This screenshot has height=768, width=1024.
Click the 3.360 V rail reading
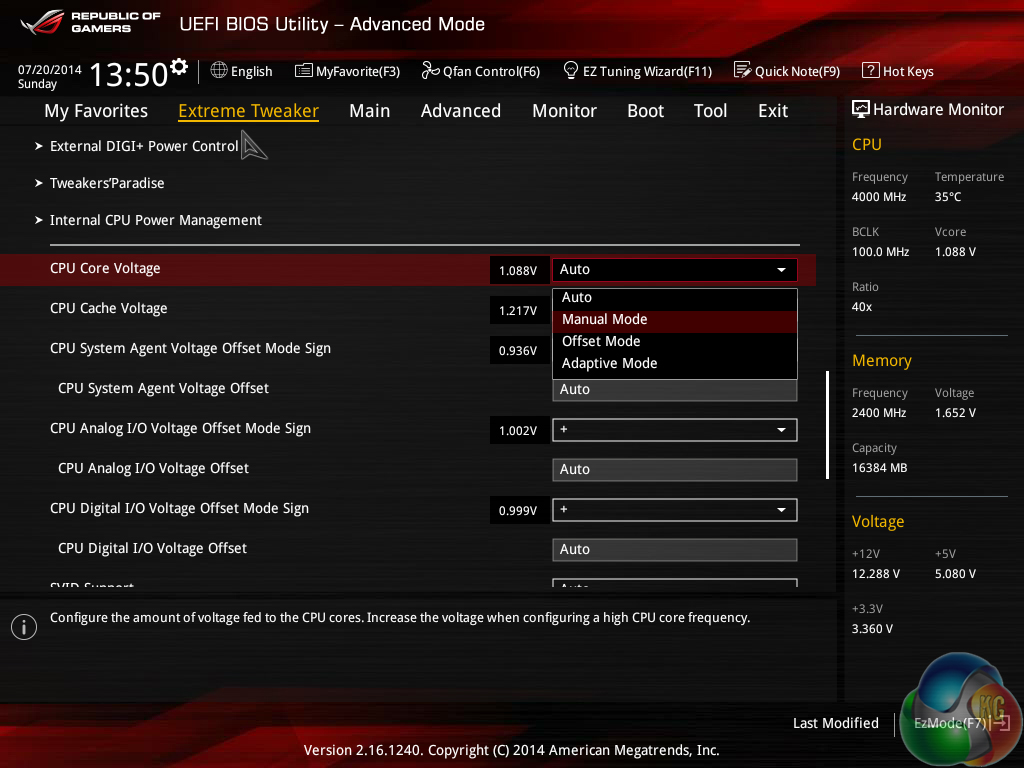872,629
